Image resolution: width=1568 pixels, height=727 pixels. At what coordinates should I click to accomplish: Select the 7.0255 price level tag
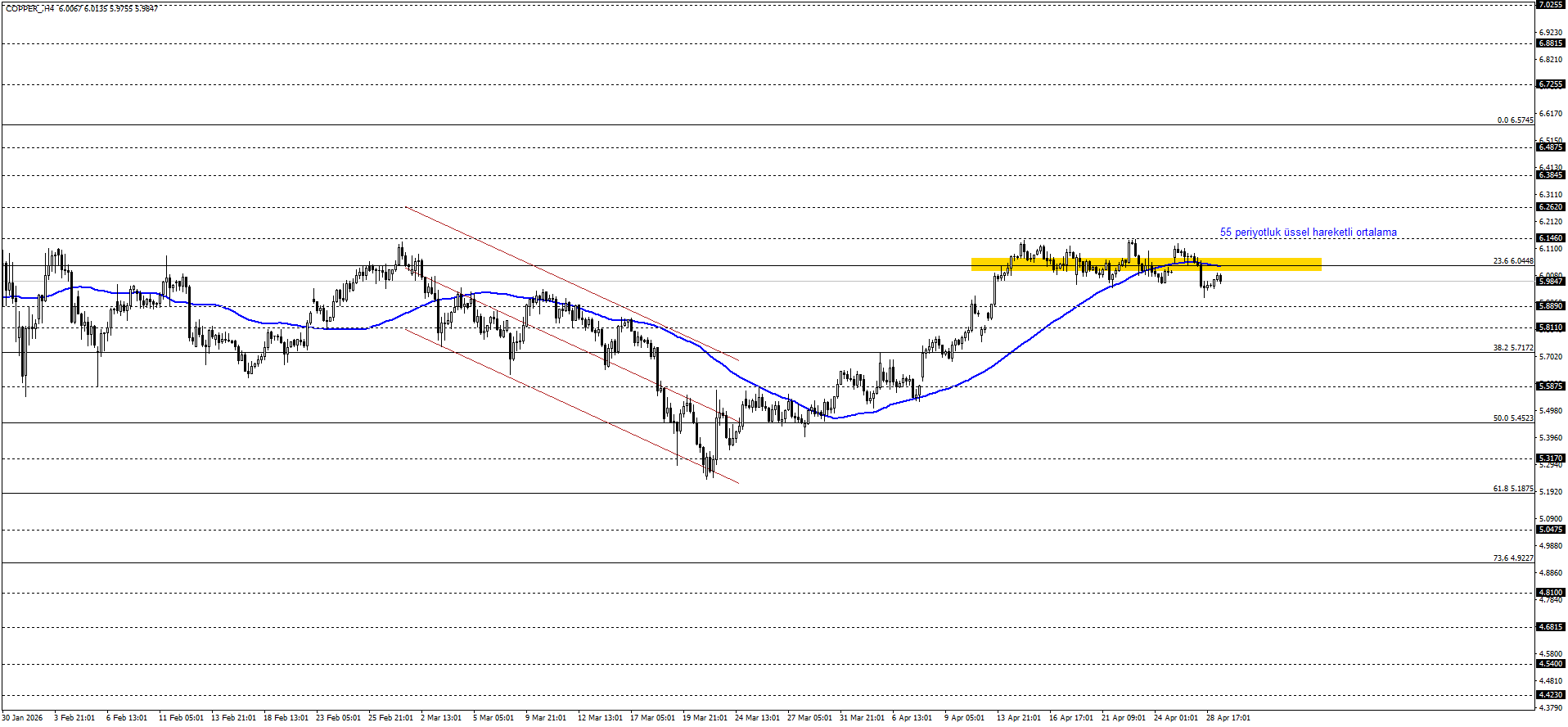pyautogui.click(x=1550, y=5)
